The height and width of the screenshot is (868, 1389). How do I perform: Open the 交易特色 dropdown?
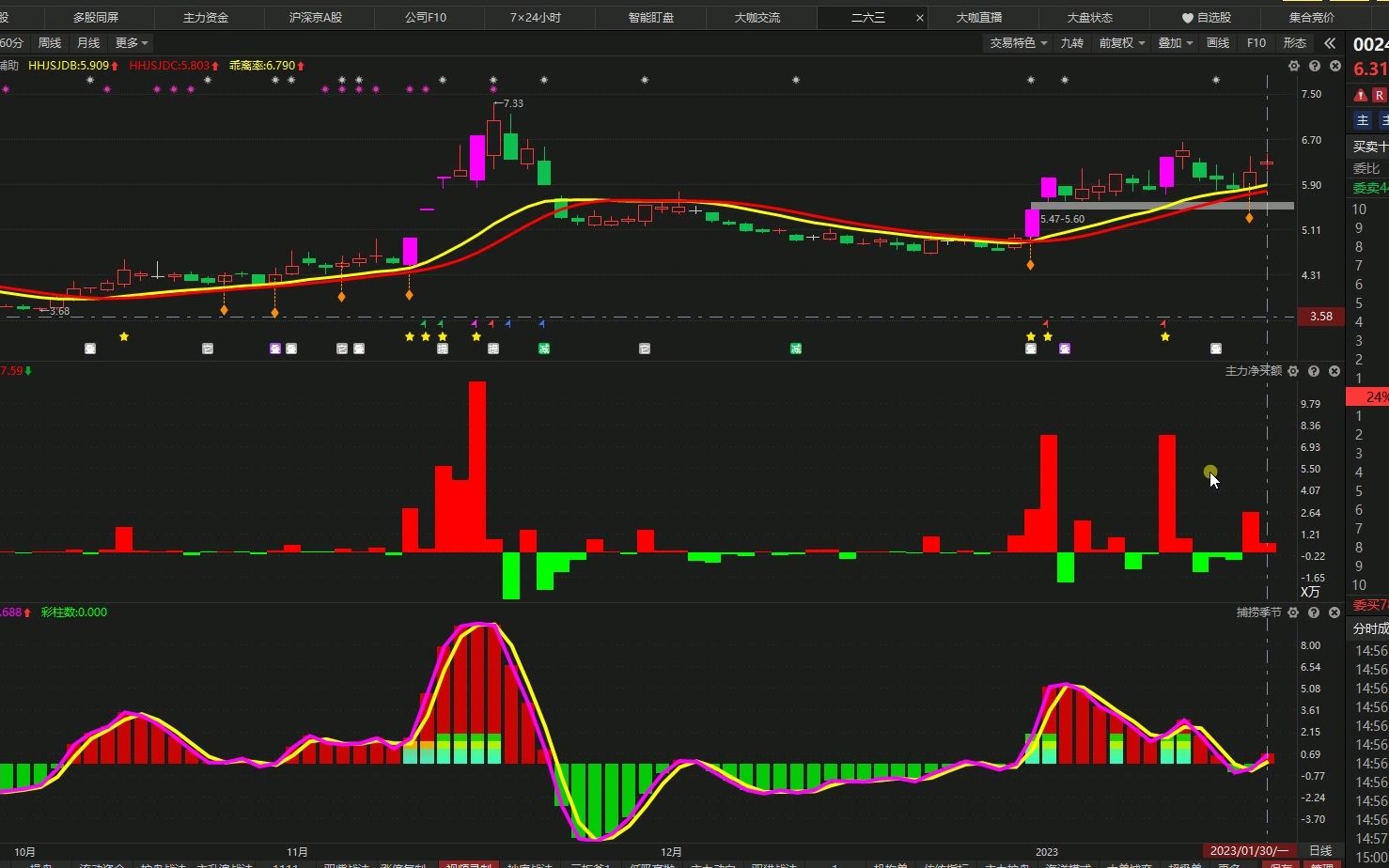[1018, 43]
